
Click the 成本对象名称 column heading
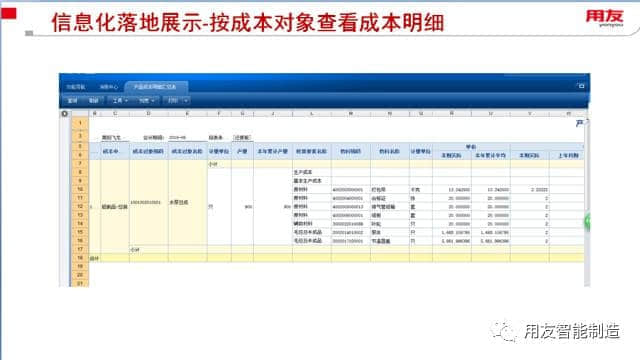point(187,151)
